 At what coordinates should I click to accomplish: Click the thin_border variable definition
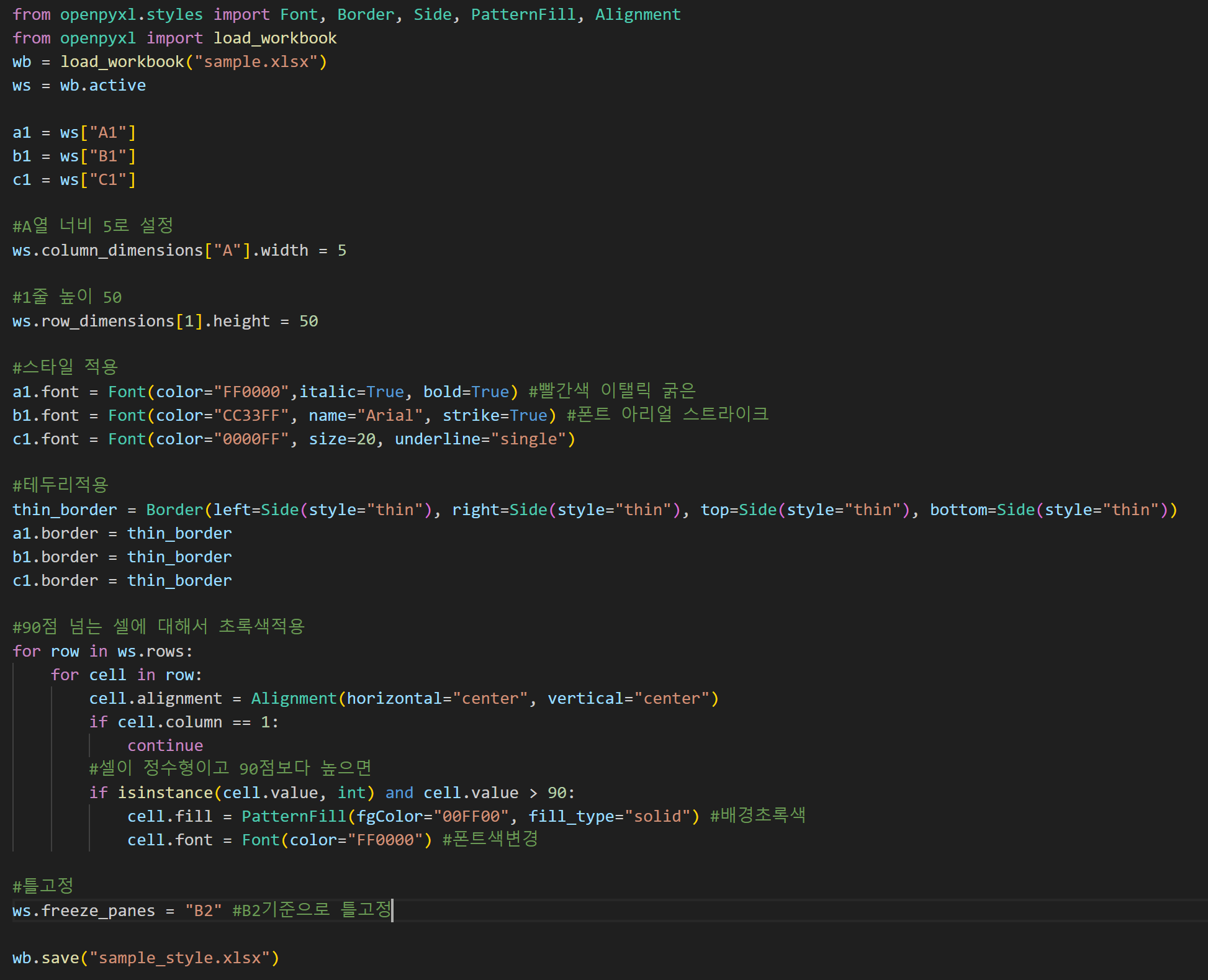pyautogui.click(x=65, y=510)
